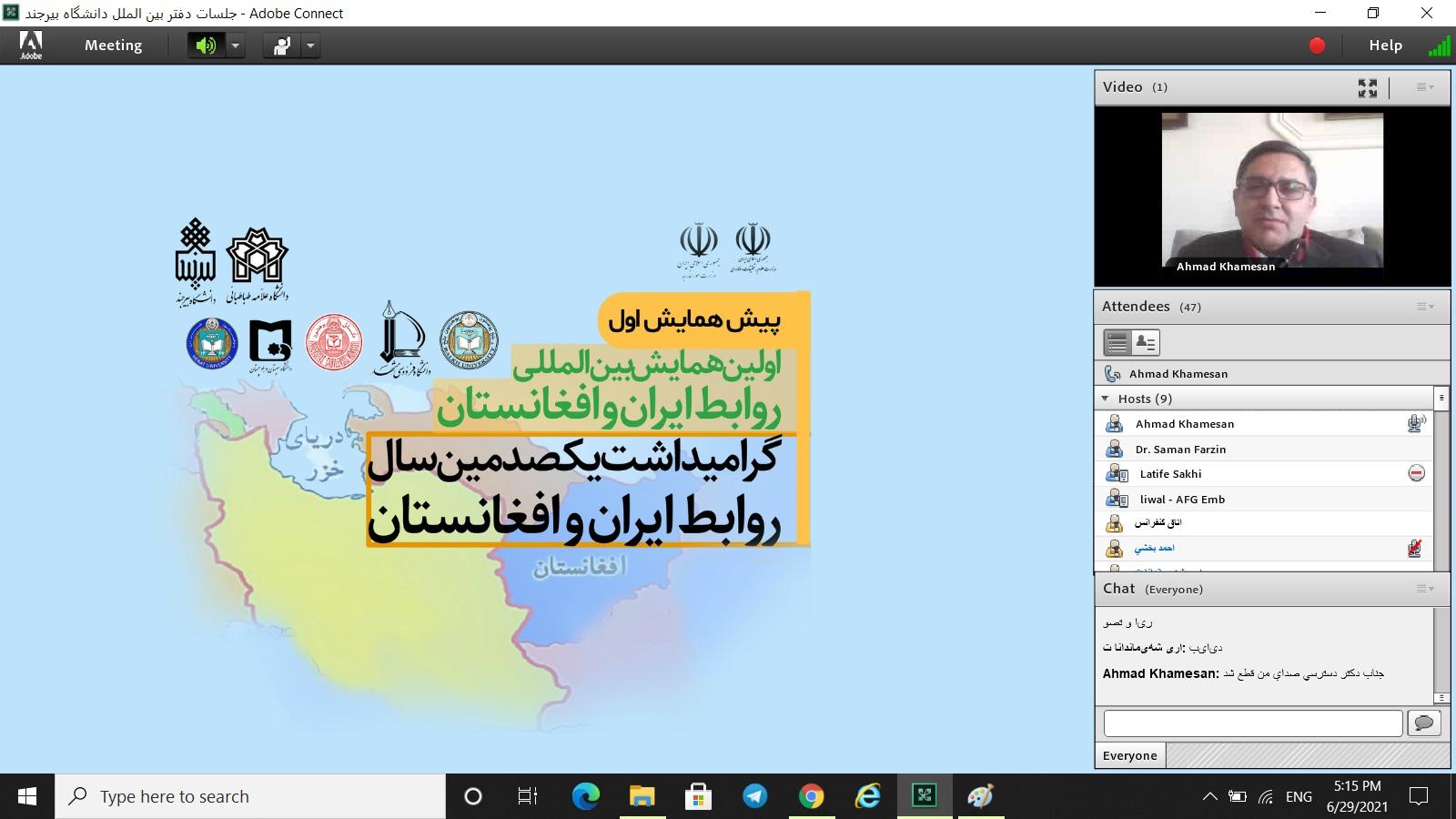Open the Video pod options menu
1456x819 pixels.
[x=1424, y=87]
